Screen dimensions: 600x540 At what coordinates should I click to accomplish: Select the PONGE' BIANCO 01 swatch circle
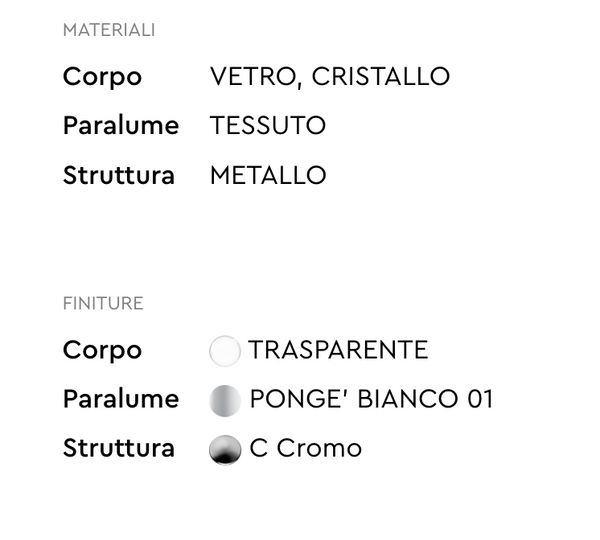coord(225,400)
